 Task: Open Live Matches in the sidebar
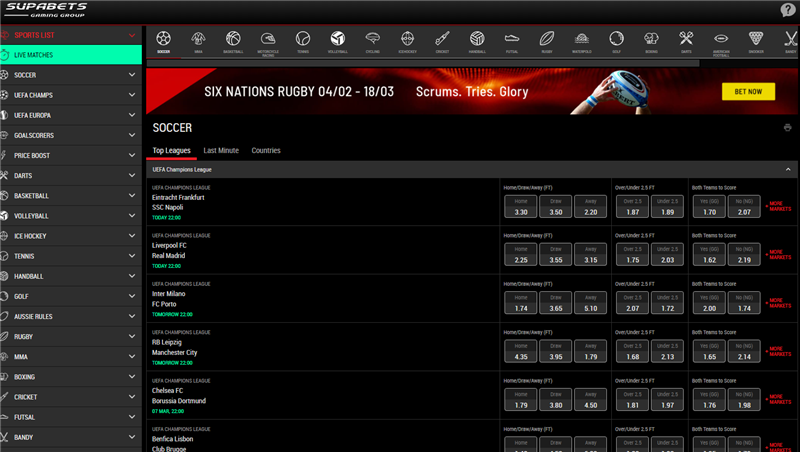[x=71, y=55]
